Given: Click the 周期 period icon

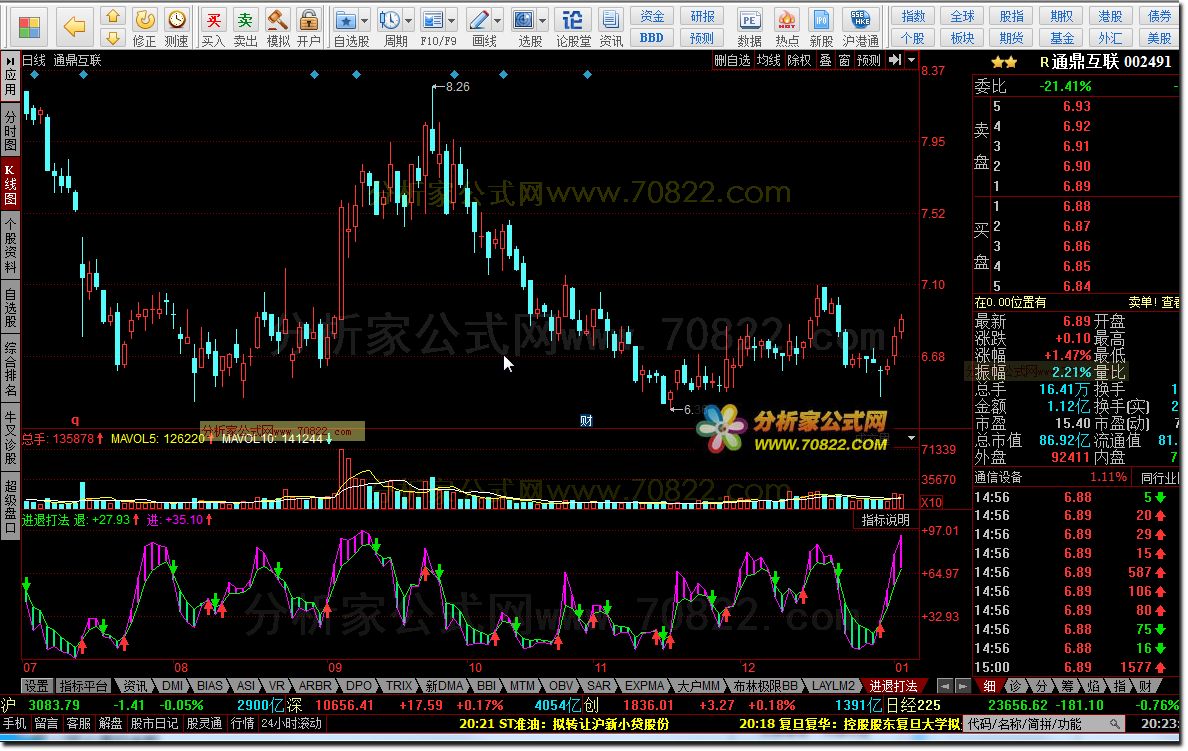Looking at the screenshot, I should click(x=389, y=20).
